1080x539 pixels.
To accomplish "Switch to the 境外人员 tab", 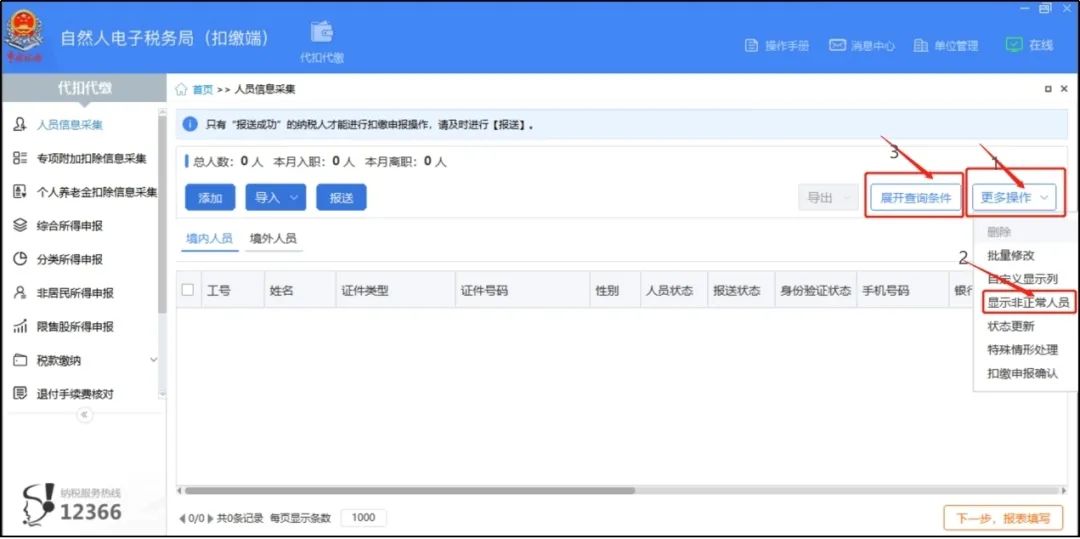I will click(x=272, y=239).
